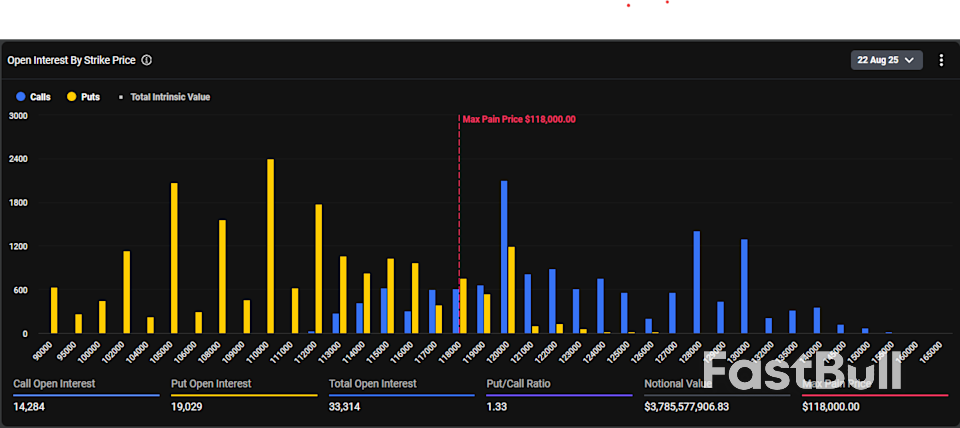Open the three-dot options menu
Viewport: 960px width, 428px height.
(941, 60)
